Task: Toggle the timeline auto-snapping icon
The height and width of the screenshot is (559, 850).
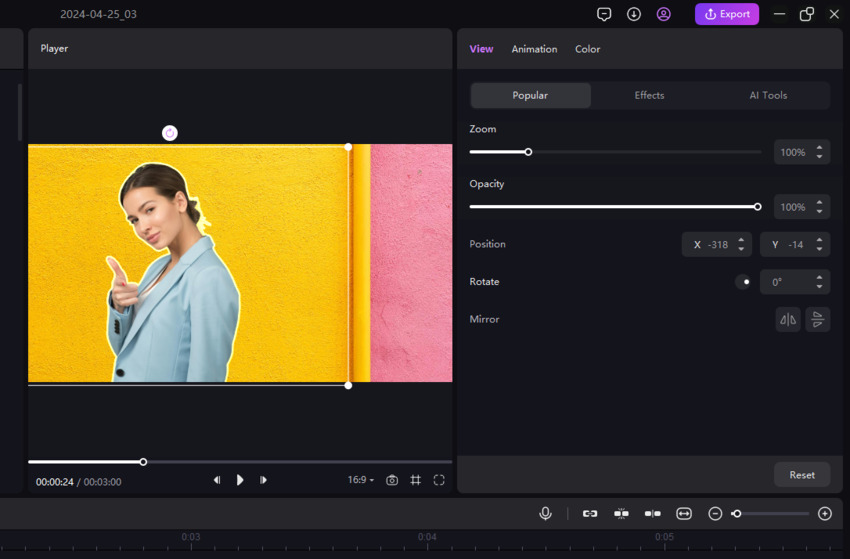Action: [x=621, y=513]
